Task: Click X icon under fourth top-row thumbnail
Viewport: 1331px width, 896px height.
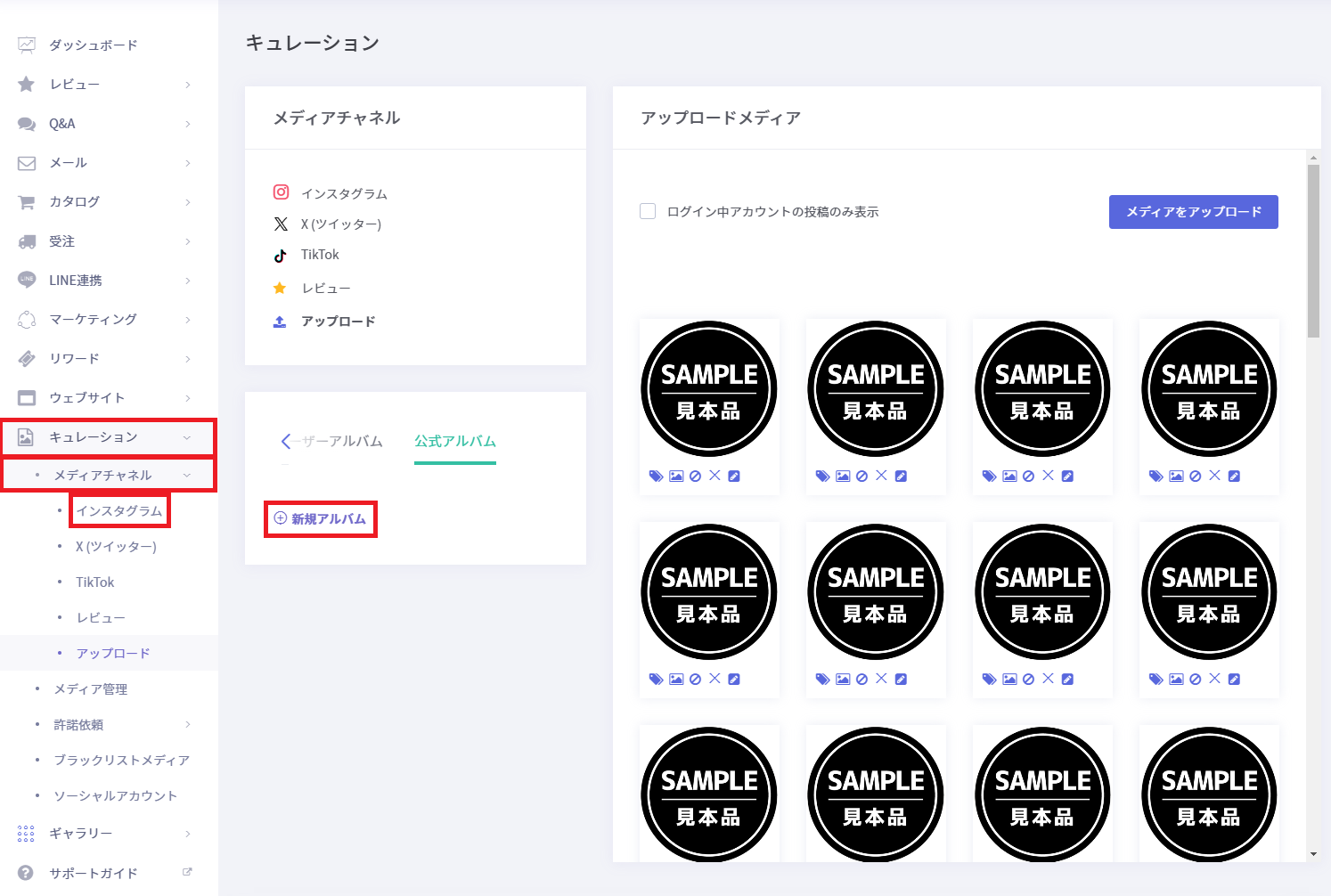Action: (x=1214, y=476)
